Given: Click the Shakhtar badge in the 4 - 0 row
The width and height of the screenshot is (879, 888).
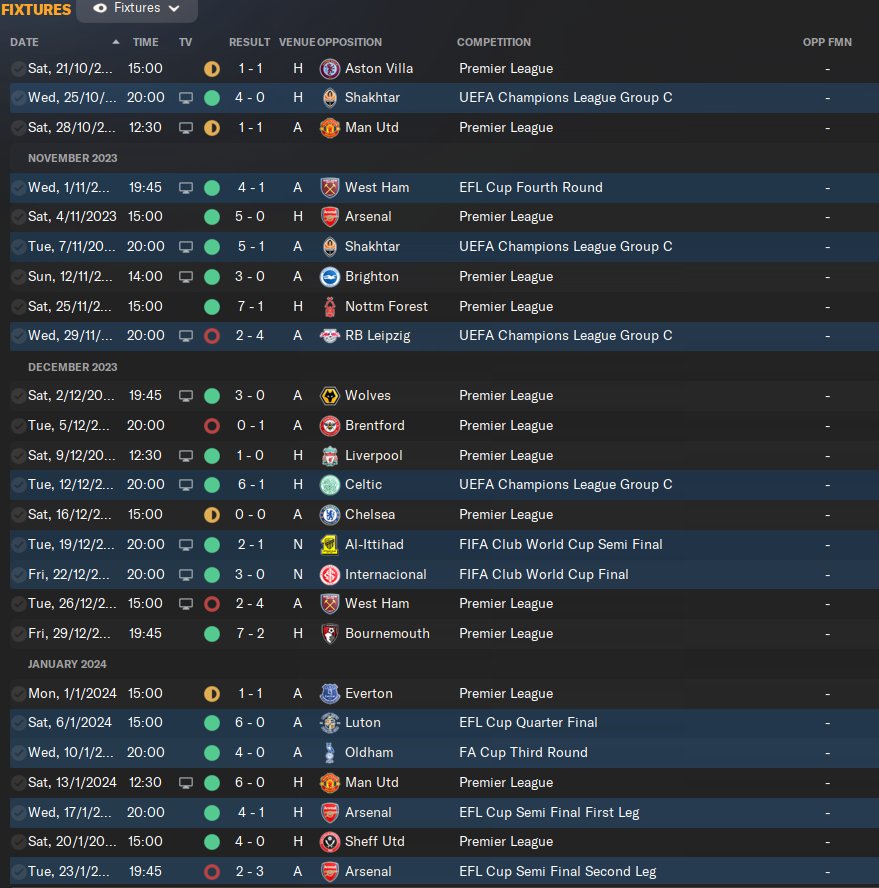Looking at the screenshot, I should pos(330,98).
